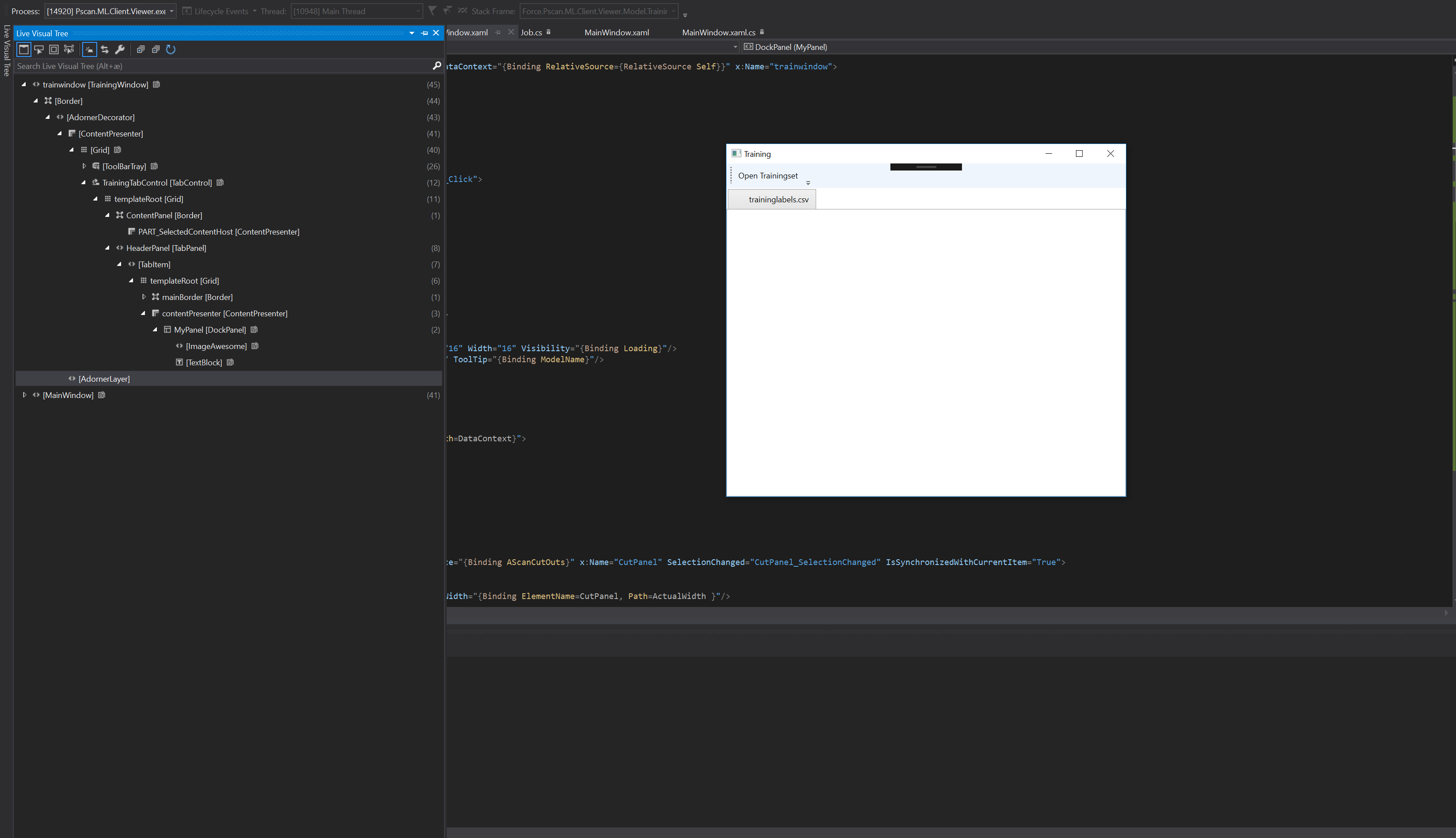Expand the [MainWindow] tree node
1456x838 pixels.
(24, 395)
